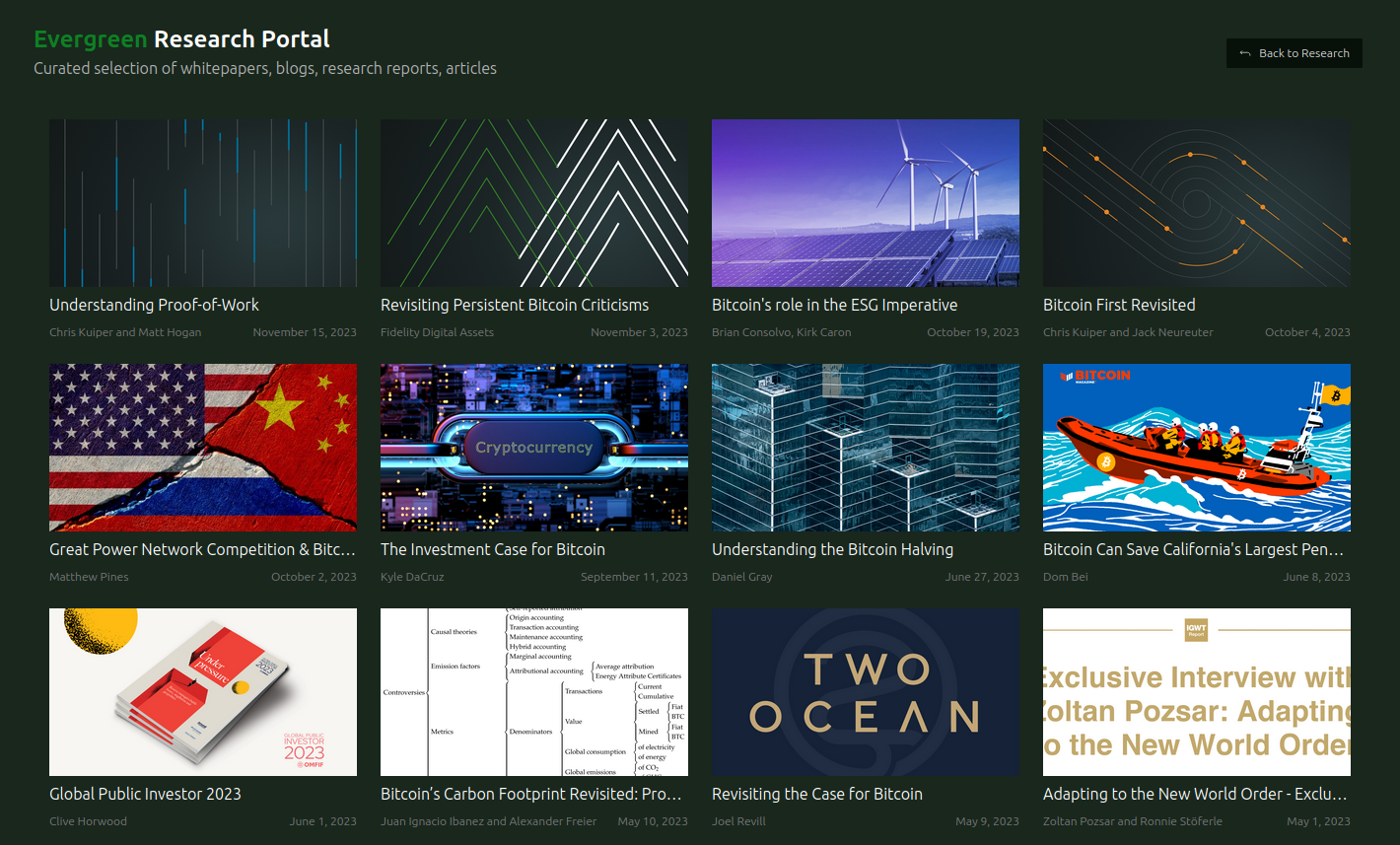Screen dimensions: 1400x845
Task: Click author text Chris Kuiper and Jack Neureuter
Action: (1128, 332)
